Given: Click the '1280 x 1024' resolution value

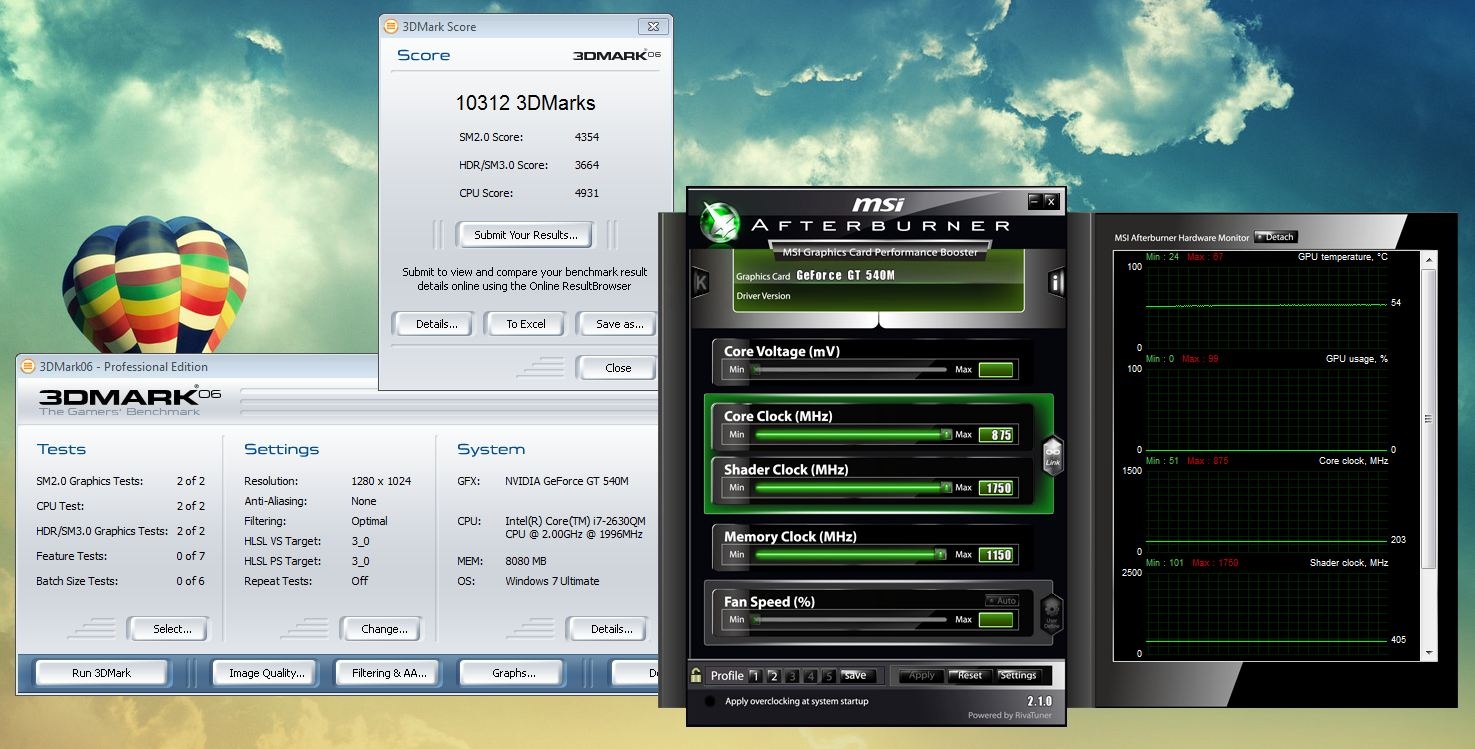Looking at the screenshot, I should click(381, 481).
